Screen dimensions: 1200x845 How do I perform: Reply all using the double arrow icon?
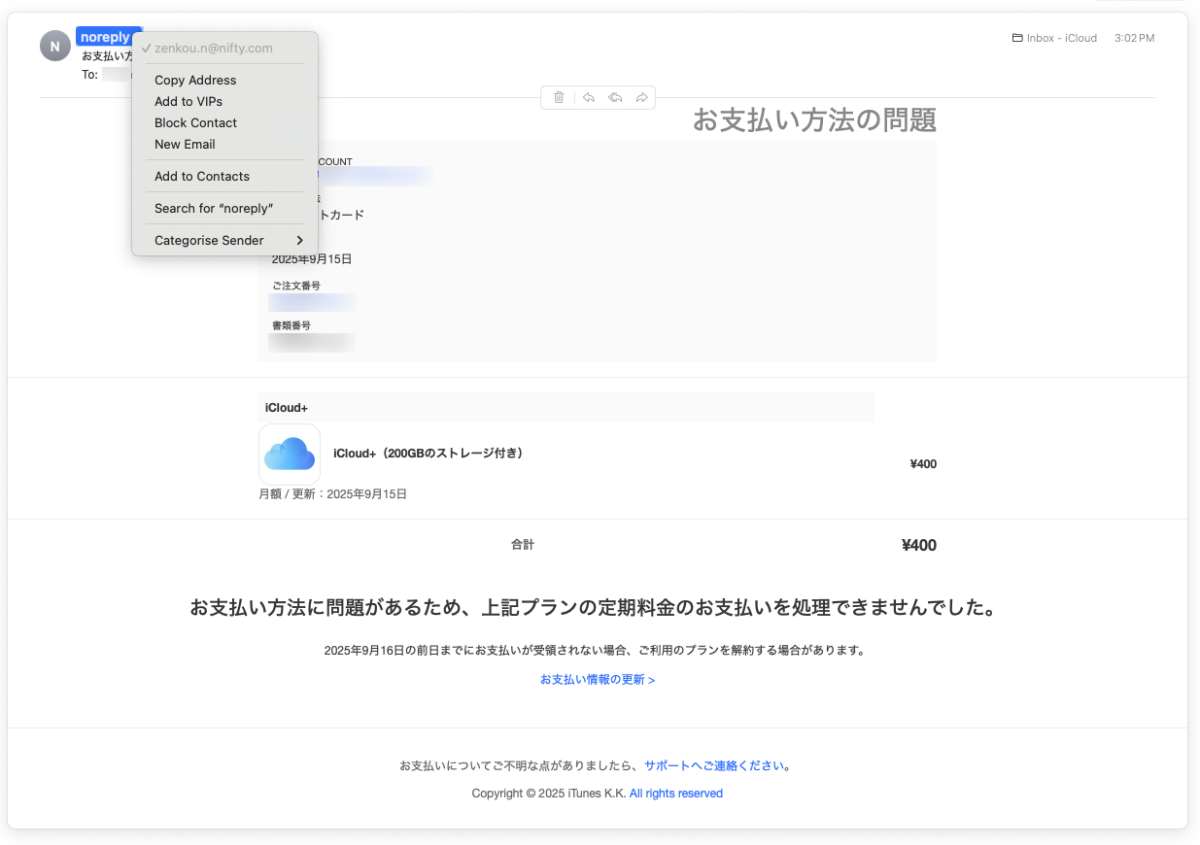[x=615, y=97]
